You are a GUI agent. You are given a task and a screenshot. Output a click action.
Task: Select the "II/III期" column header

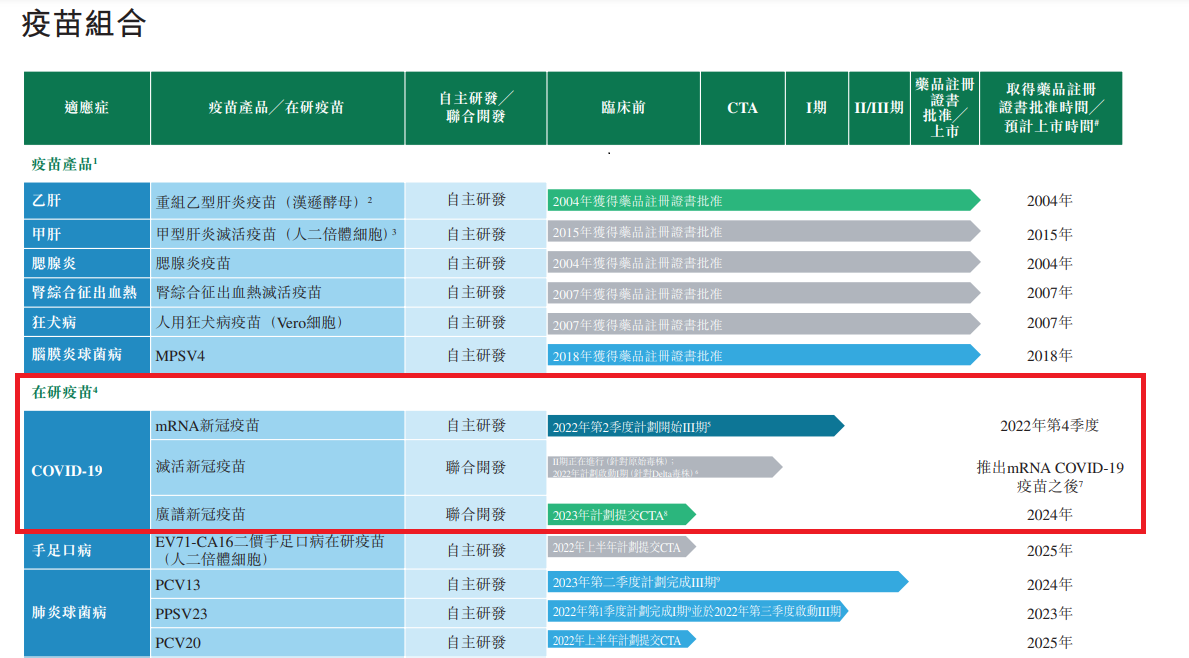879,108
